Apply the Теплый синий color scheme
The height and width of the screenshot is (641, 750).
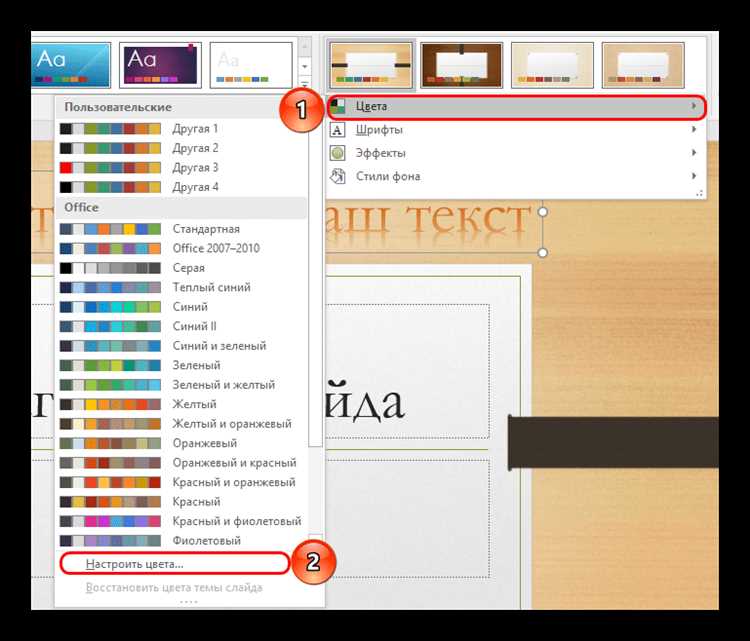(x=182, y=287)
